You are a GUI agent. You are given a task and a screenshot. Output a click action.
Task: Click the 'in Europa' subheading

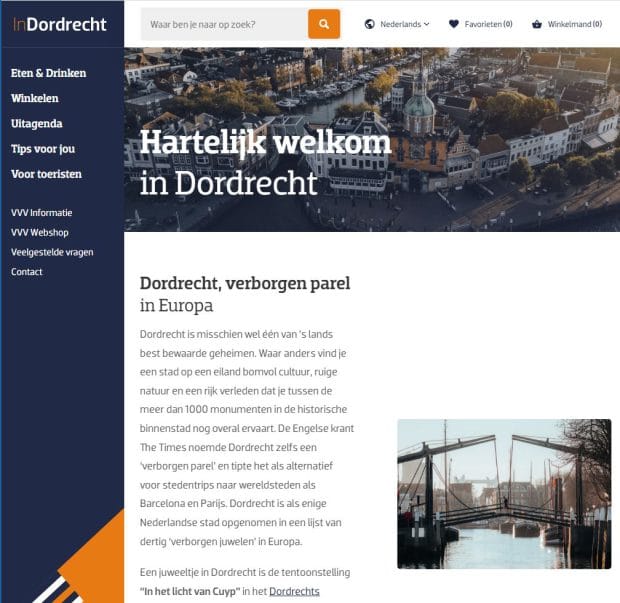coord(176,306)
